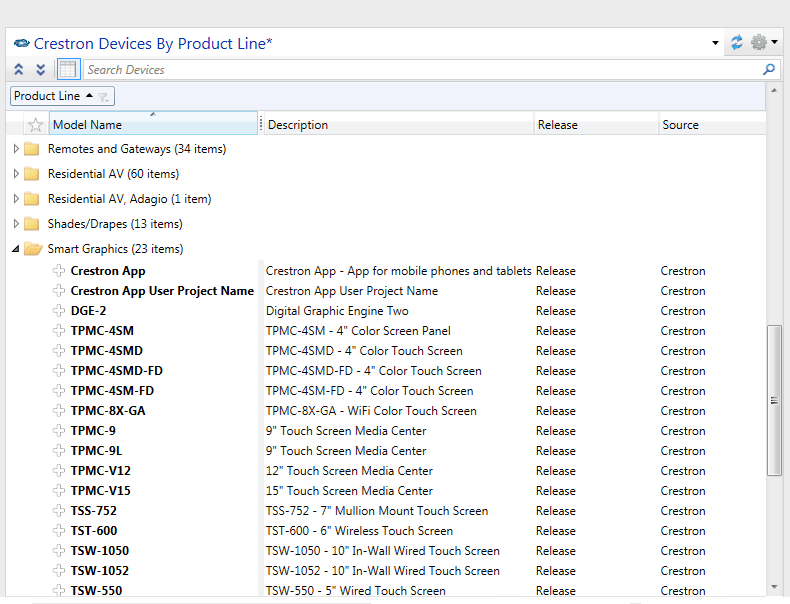The image size is (790, 604).
Task: Click the add icon beside TPMC-4SM
Action: click(59, 330)
